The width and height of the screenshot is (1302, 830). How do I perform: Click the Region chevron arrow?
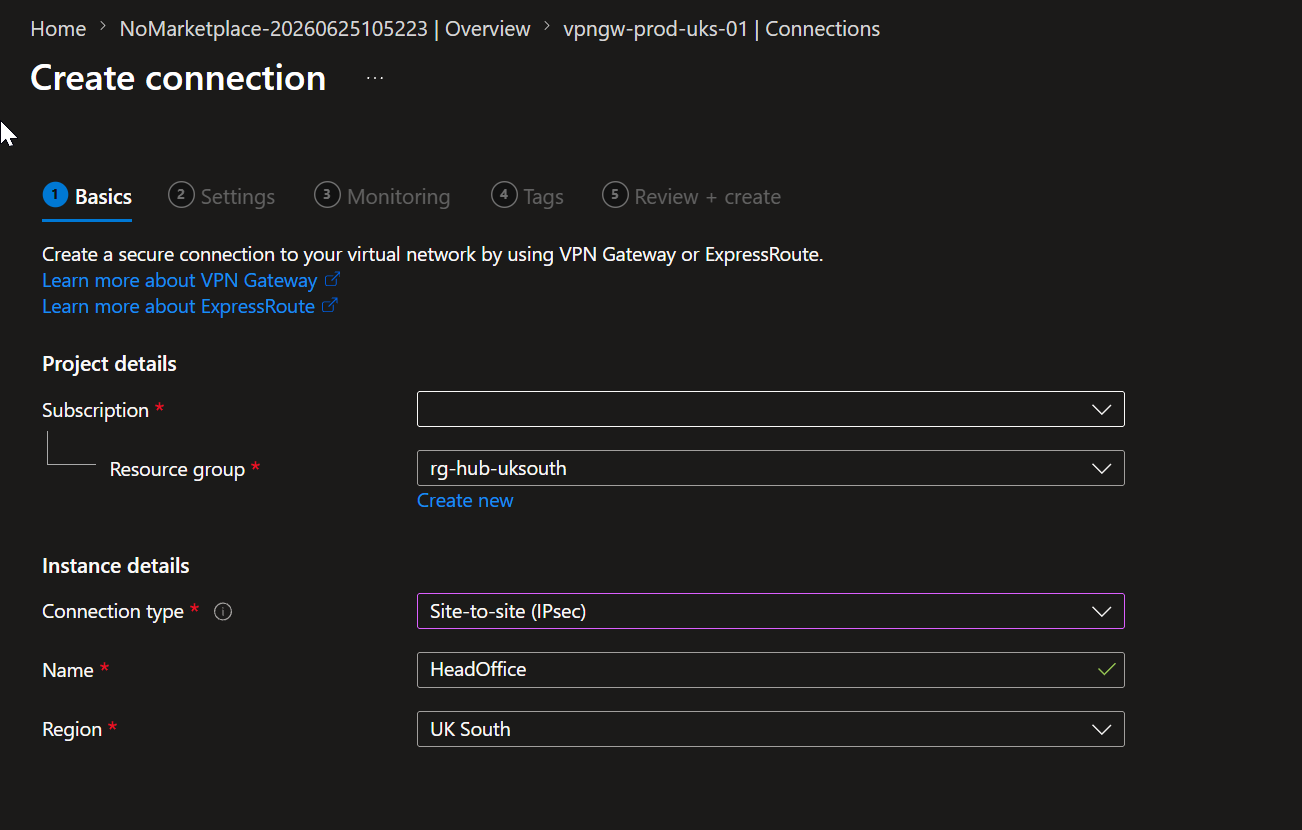[x=1102, y=729]
